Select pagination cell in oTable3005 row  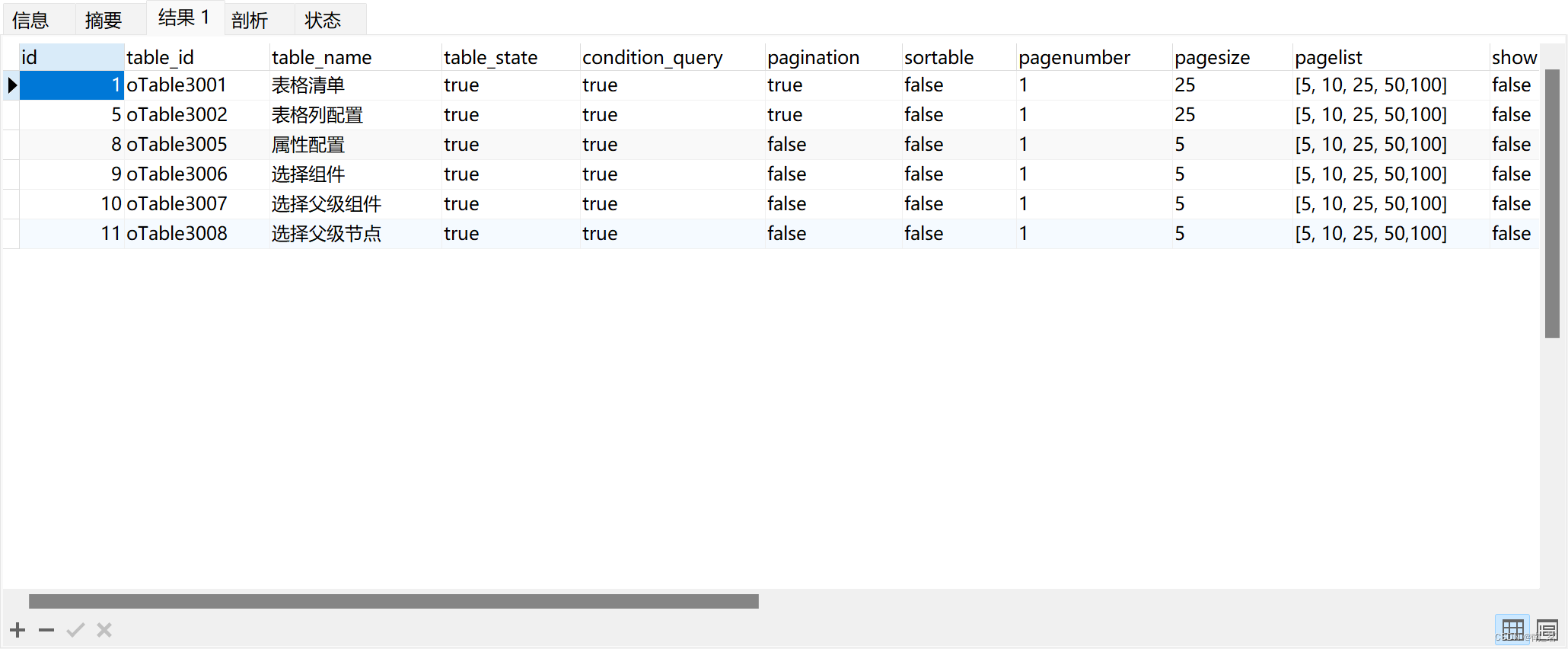pos(833,145)
